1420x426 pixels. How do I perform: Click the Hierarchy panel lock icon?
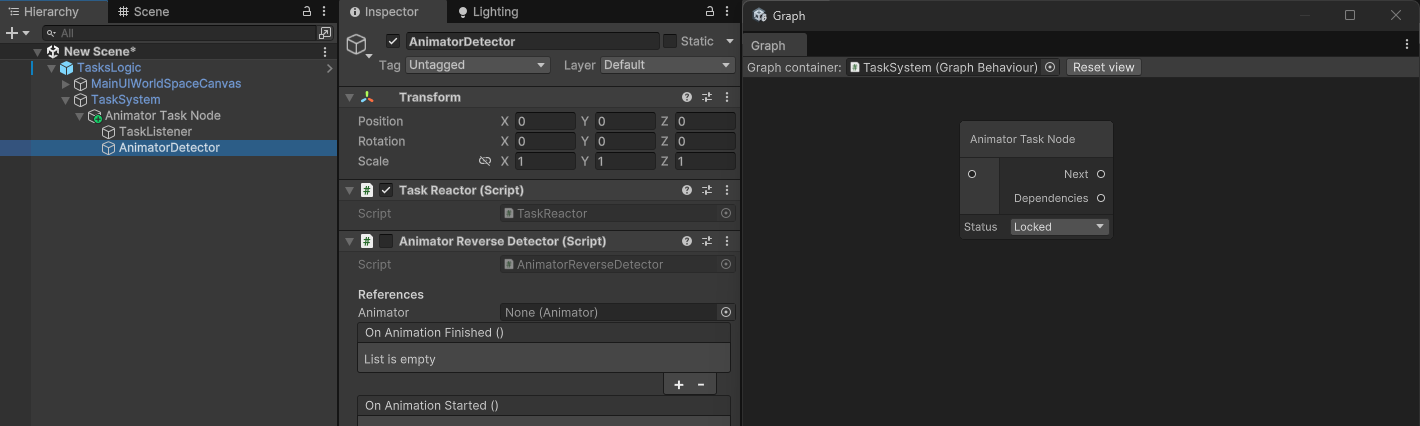[x=307, y=12]
